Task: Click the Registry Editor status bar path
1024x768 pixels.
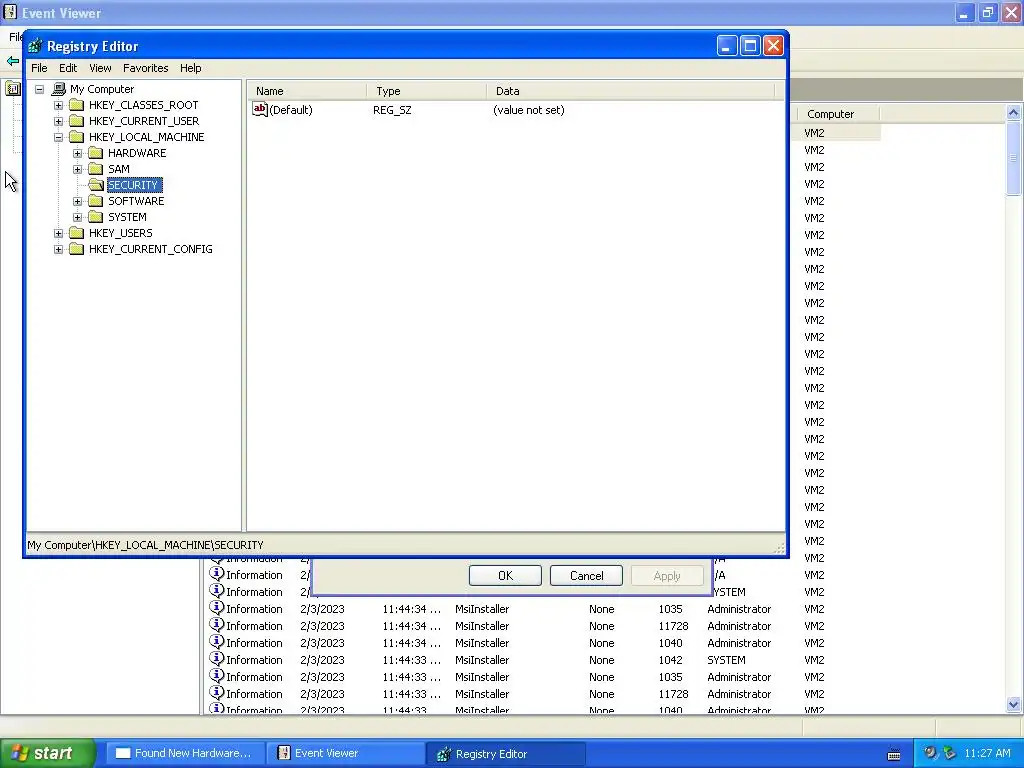Action: pyautogui.click(x=145, y=545)
